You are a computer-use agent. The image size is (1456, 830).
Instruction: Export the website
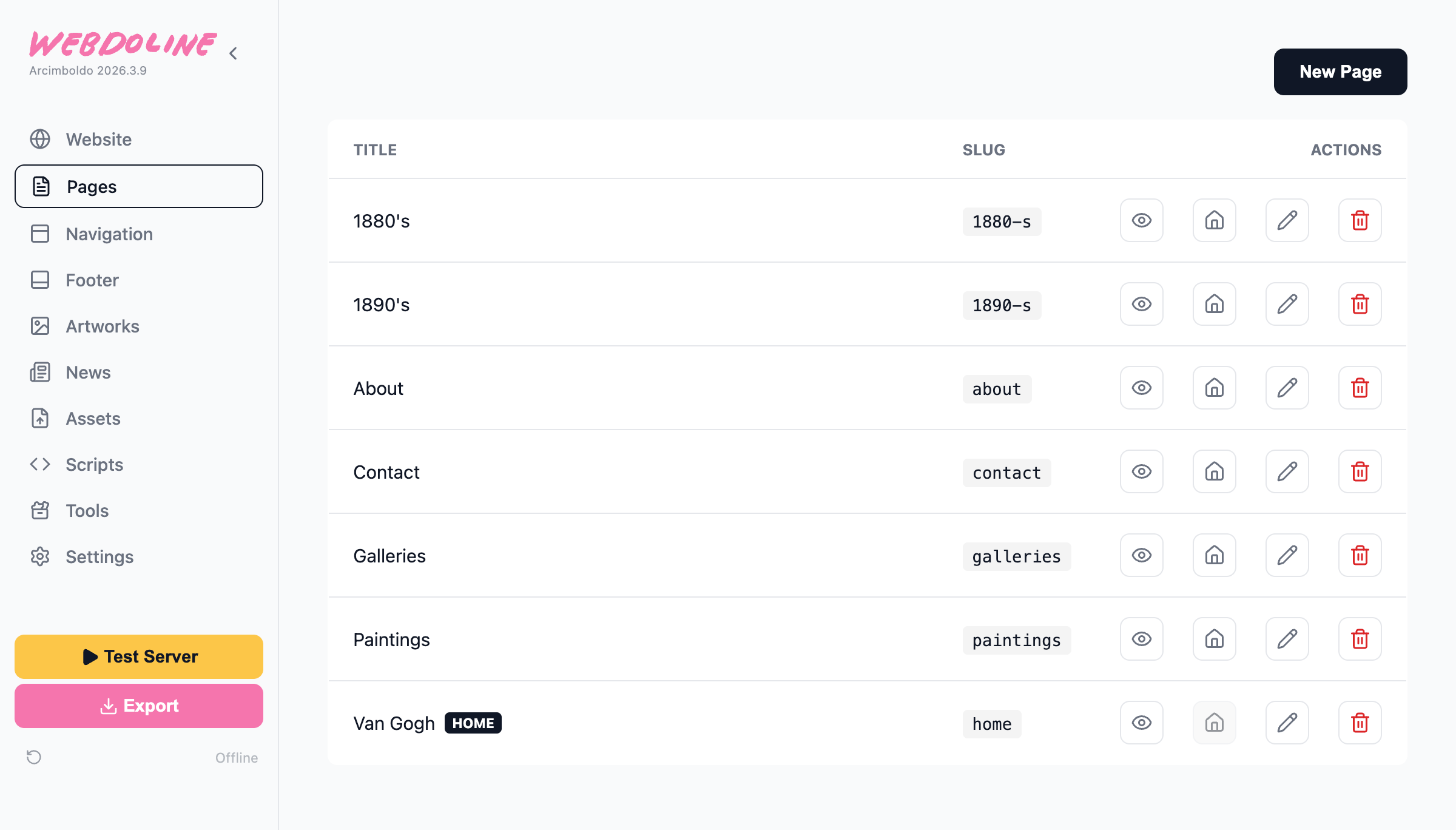point(139,706)
